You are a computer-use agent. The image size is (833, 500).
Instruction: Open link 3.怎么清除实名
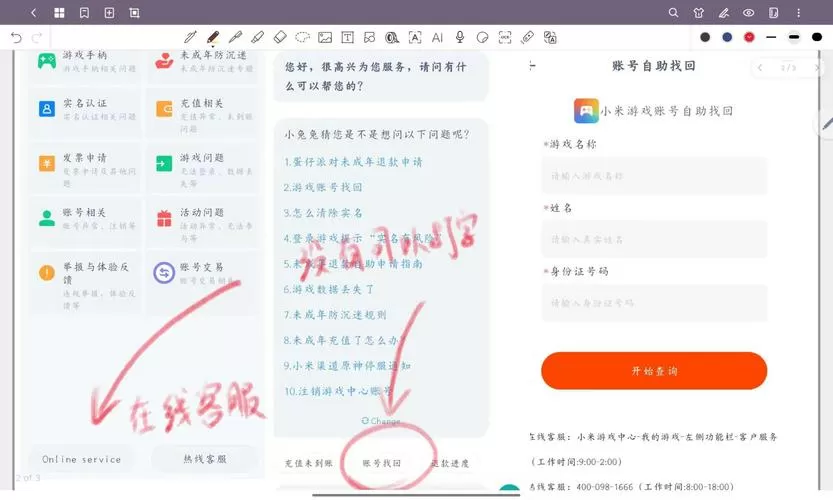click(x=323, y=213)
